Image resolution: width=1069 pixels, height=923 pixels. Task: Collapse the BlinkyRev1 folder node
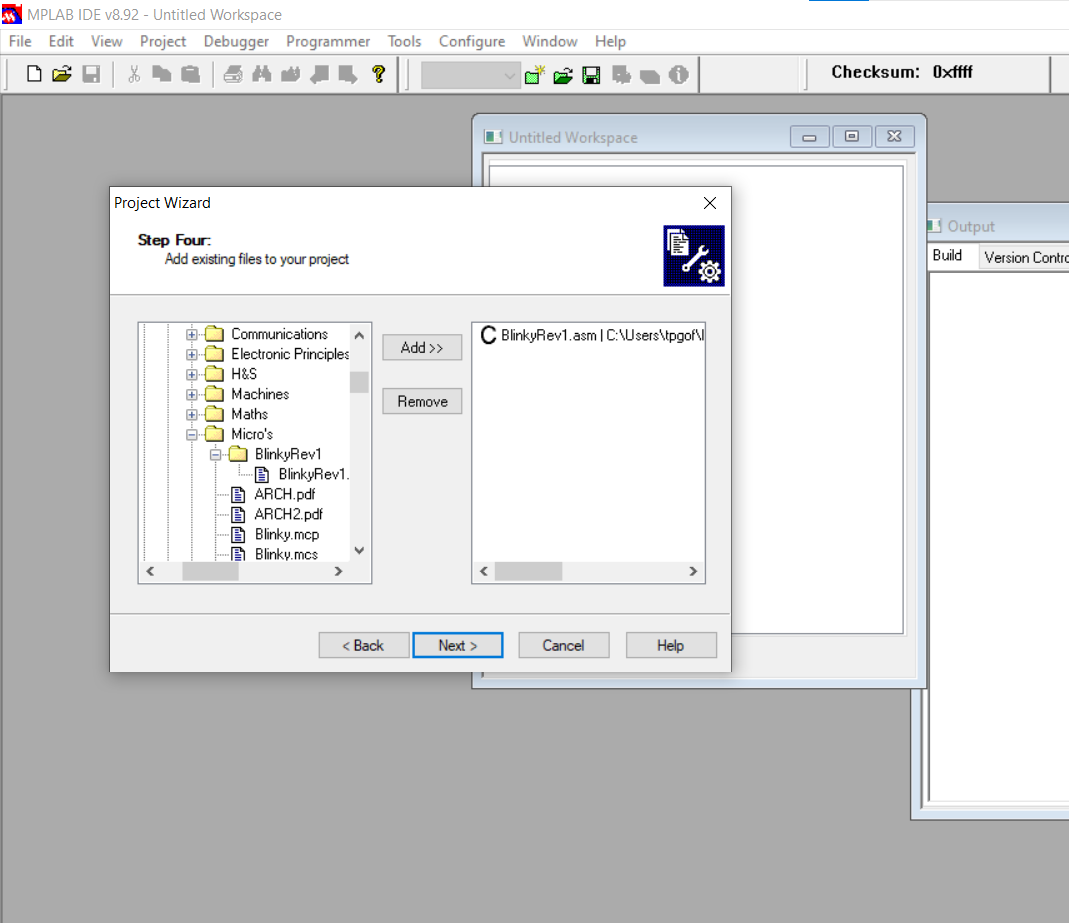tap(215, 455)
